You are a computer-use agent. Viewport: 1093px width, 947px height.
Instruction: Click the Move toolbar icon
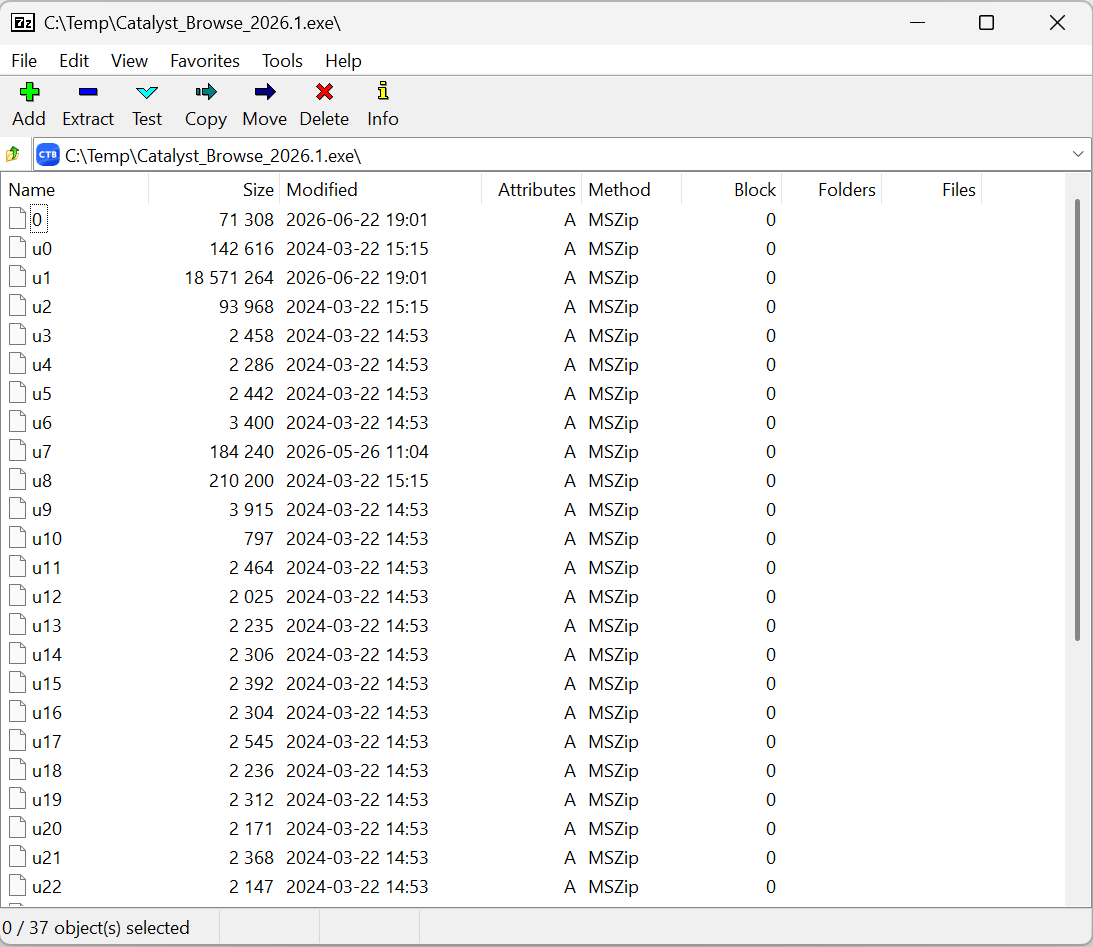[265, 91]
